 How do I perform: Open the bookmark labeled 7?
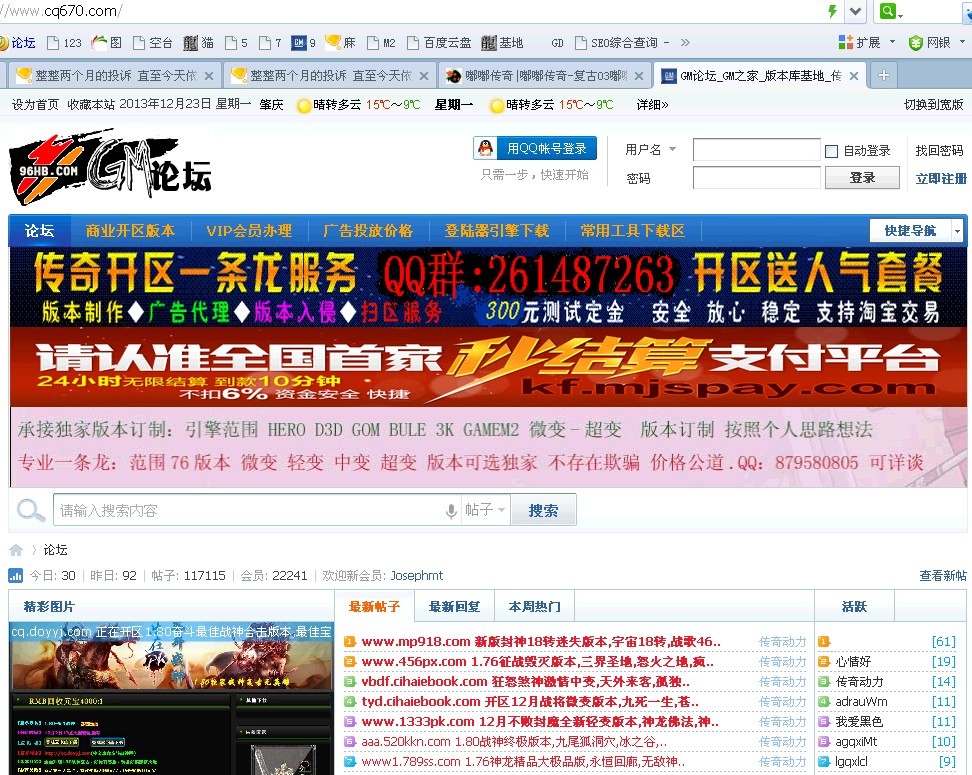(271, 43)
